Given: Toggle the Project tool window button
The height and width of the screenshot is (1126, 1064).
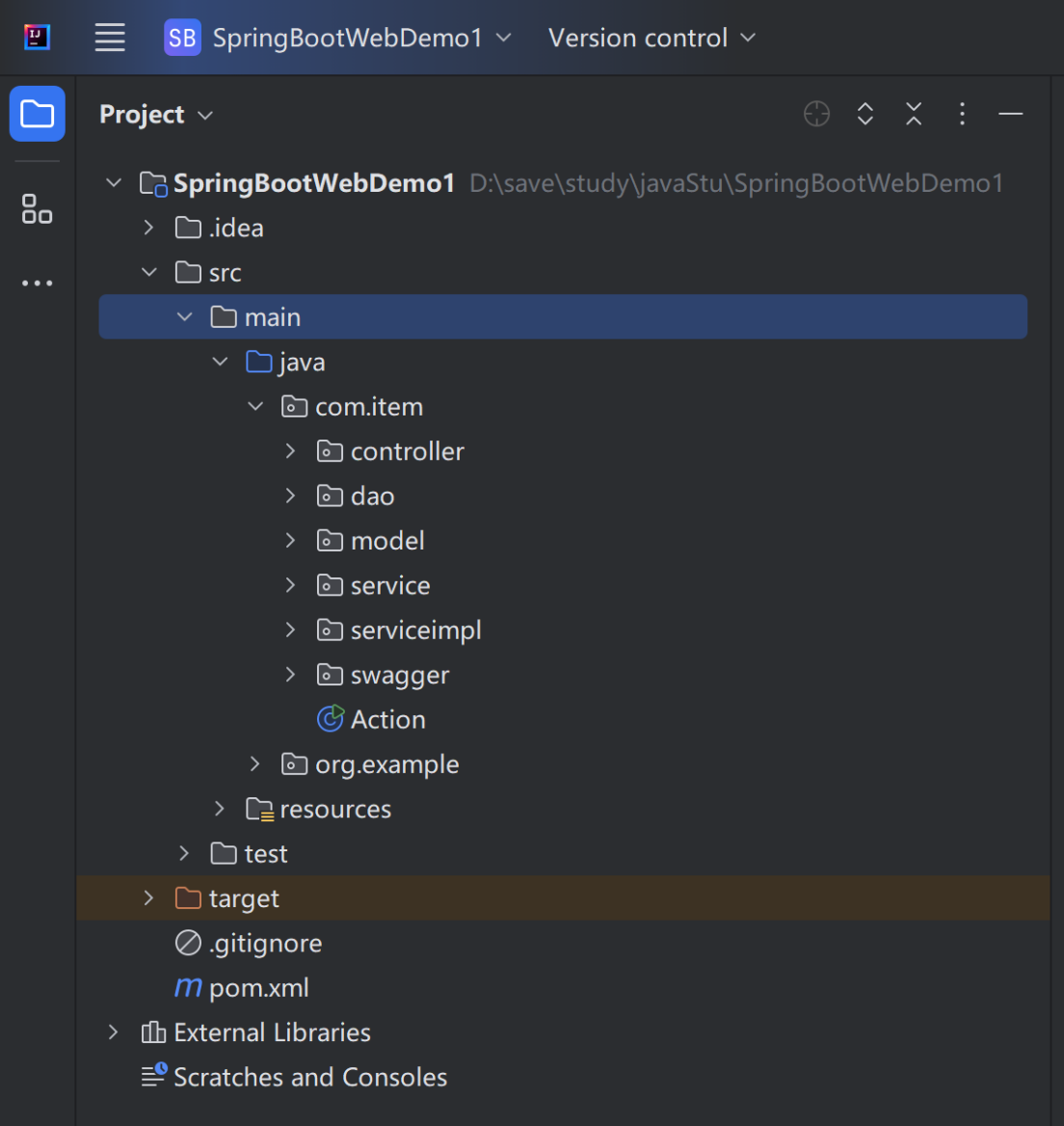Looking at the screenshot, I should pos(38,114).
